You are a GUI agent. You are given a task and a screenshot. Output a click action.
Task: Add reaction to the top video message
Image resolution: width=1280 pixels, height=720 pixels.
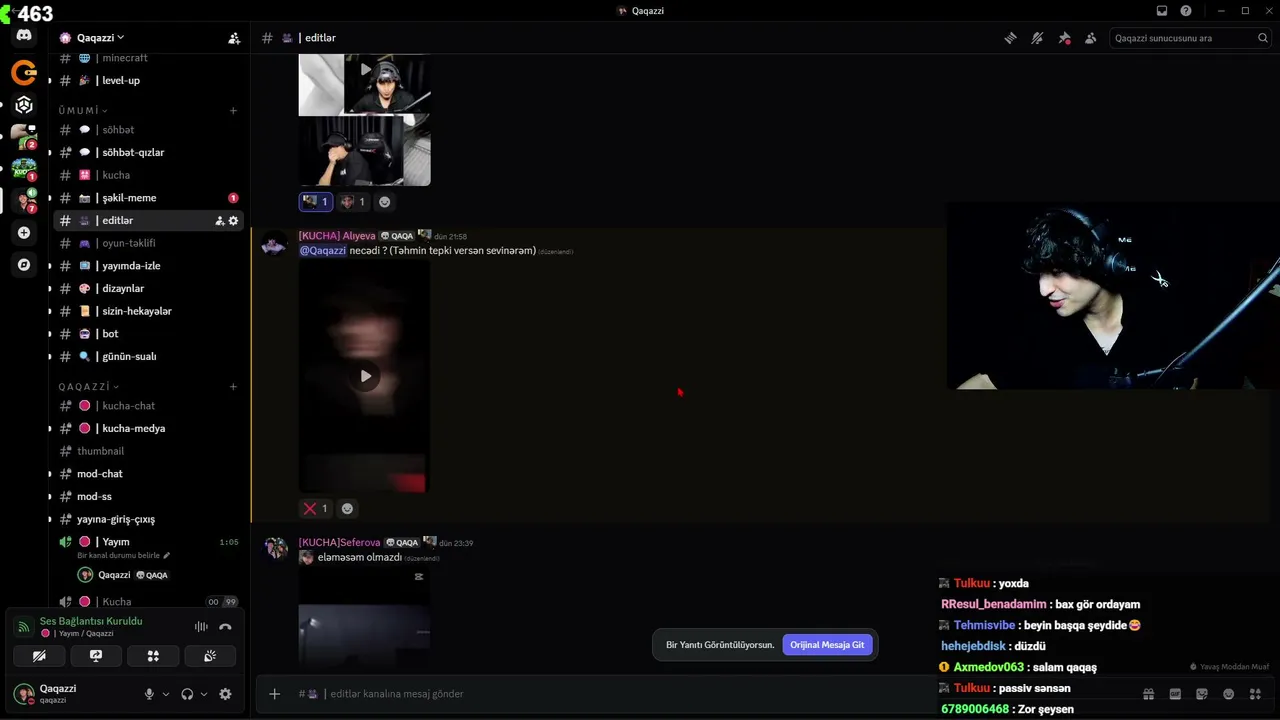click(384, 202)
